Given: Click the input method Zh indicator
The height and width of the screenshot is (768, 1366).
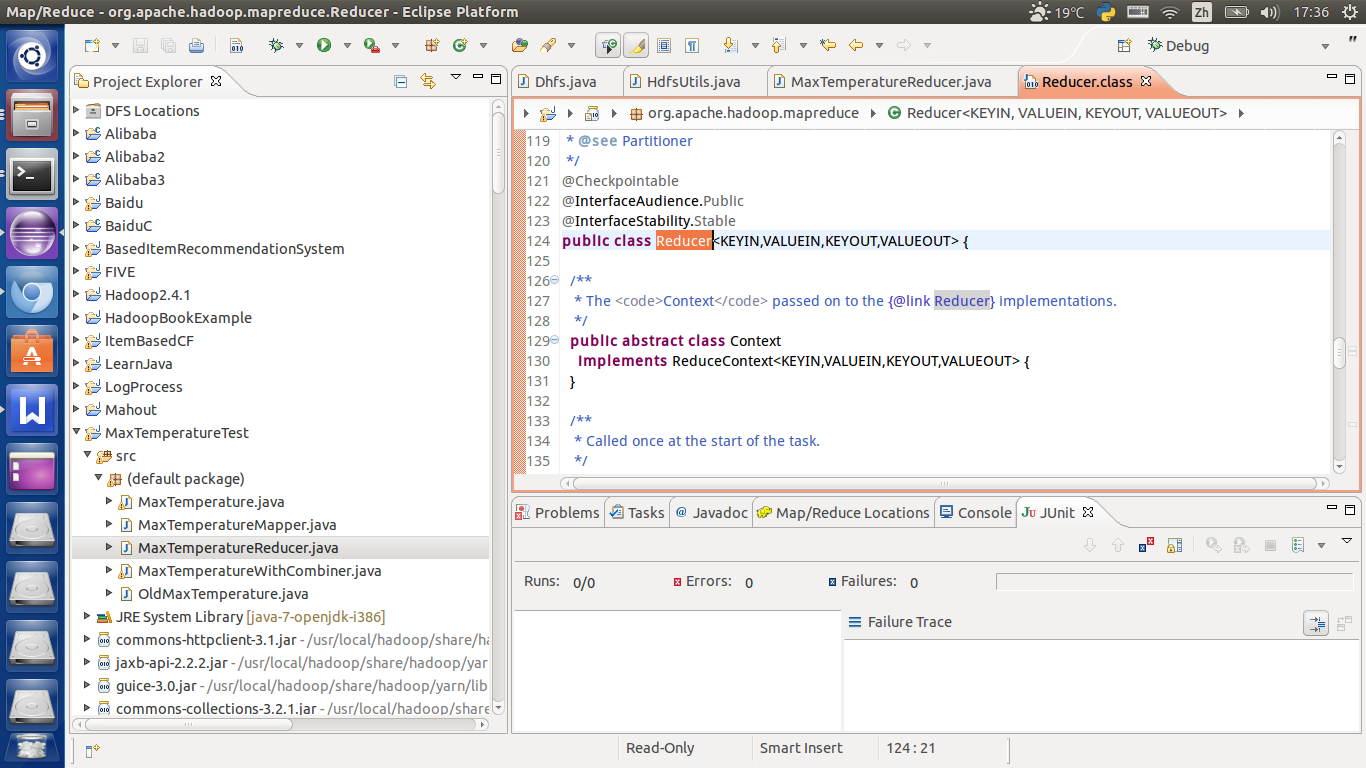Looking at the screenshot, I should [1202, 12].
